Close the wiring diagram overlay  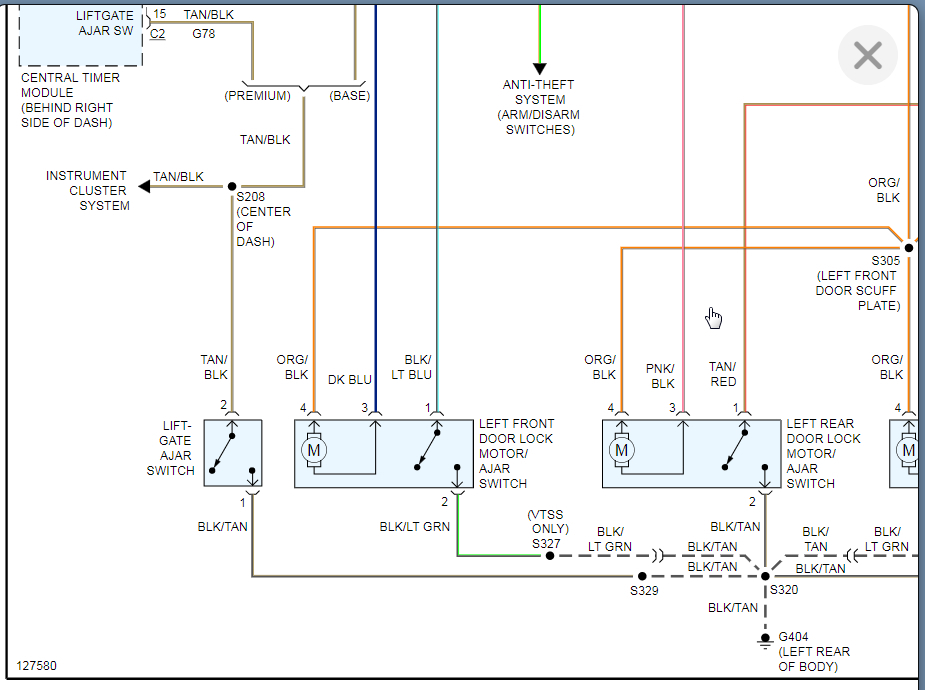[x=868, y=55]
